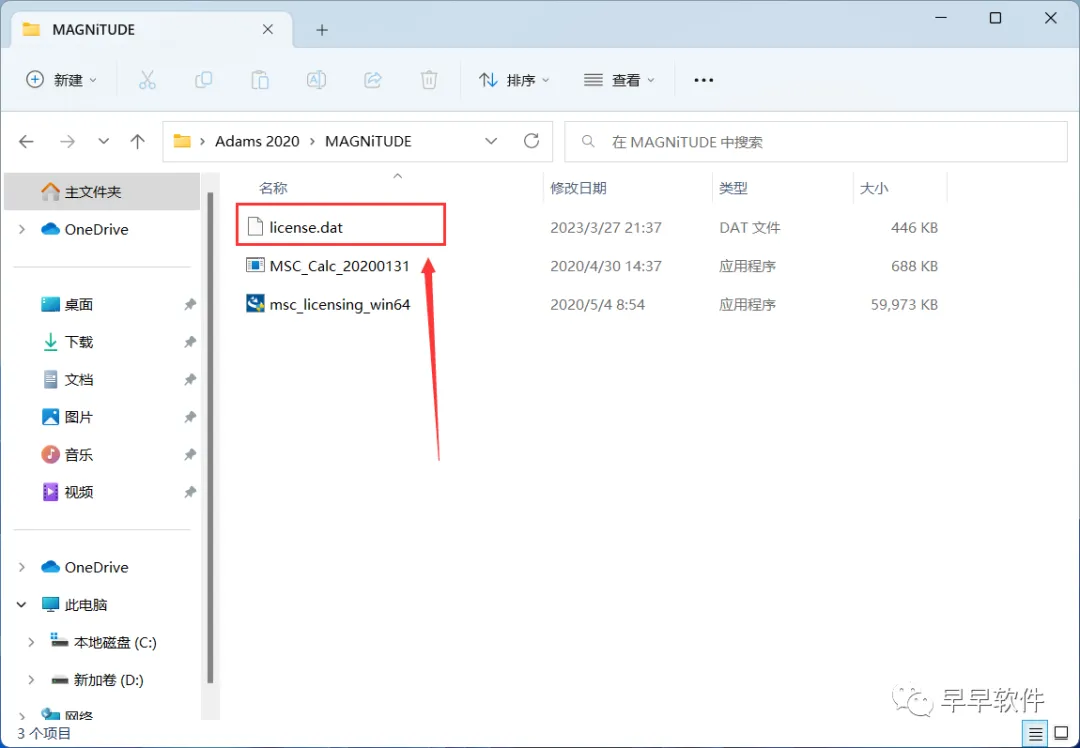Click the Paste clipboard icon
This screenshot has height=748, width=1080.
point(260,80)
